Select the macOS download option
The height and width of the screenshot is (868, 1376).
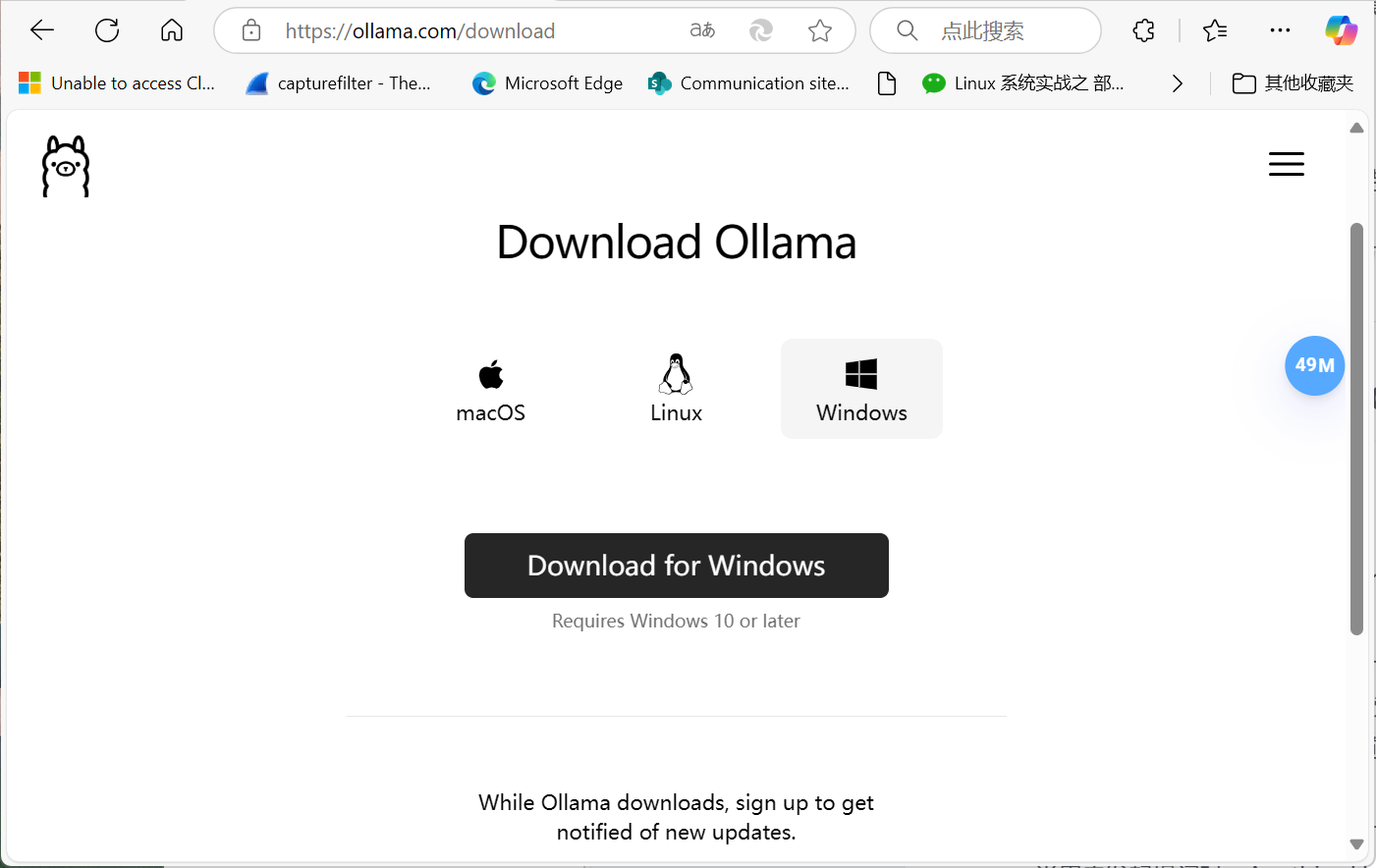pos(491,390)
